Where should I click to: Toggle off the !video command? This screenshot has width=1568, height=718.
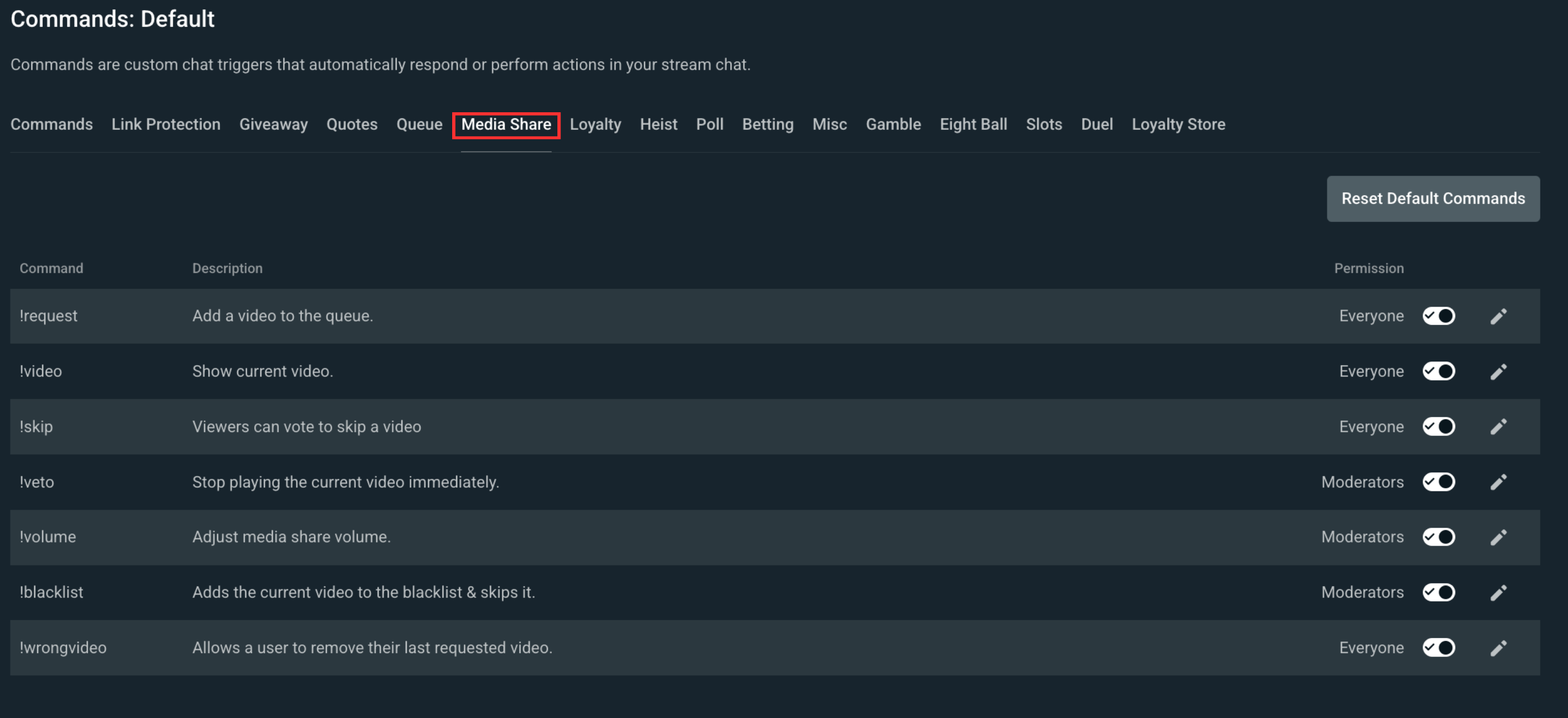pos(1439,372)
